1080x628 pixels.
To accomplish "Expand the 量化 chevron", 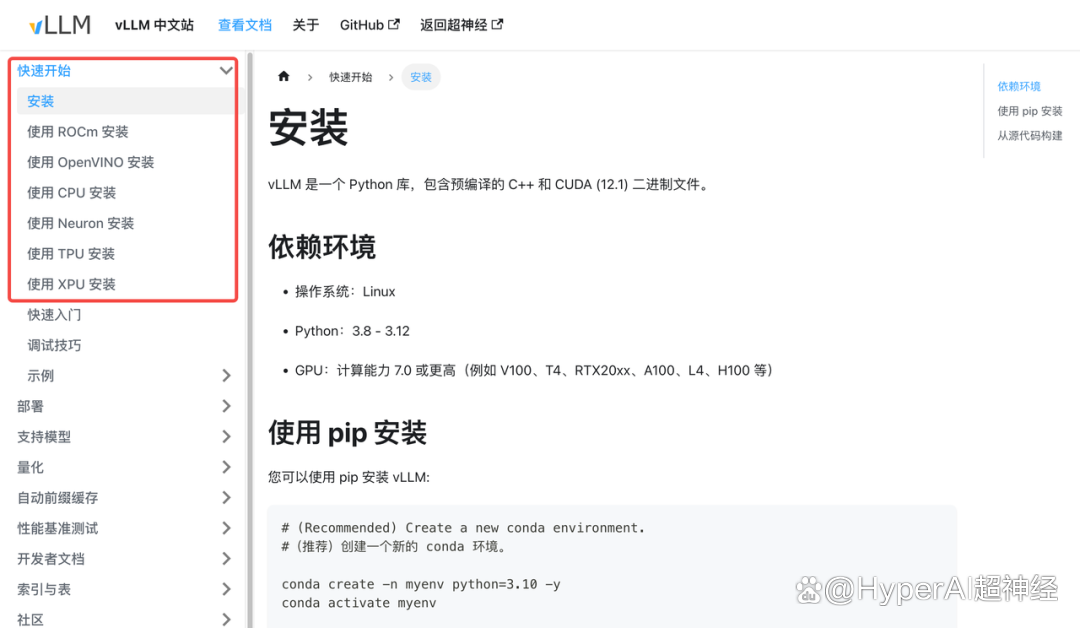I will coord(226,467).
